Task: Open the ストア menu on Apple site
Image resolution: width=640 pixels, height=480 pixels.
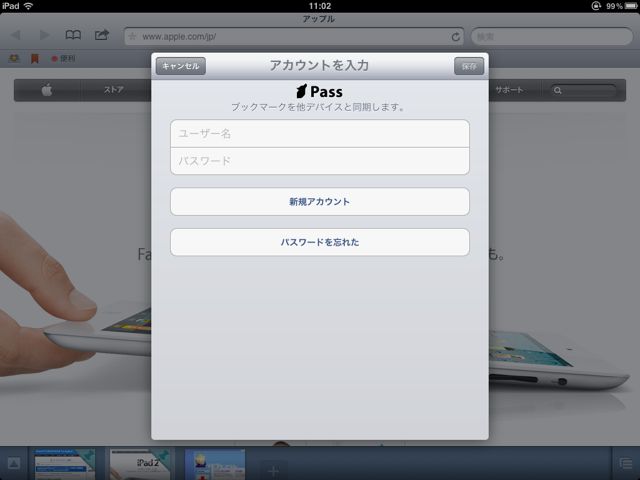Action: click(113, 90)
